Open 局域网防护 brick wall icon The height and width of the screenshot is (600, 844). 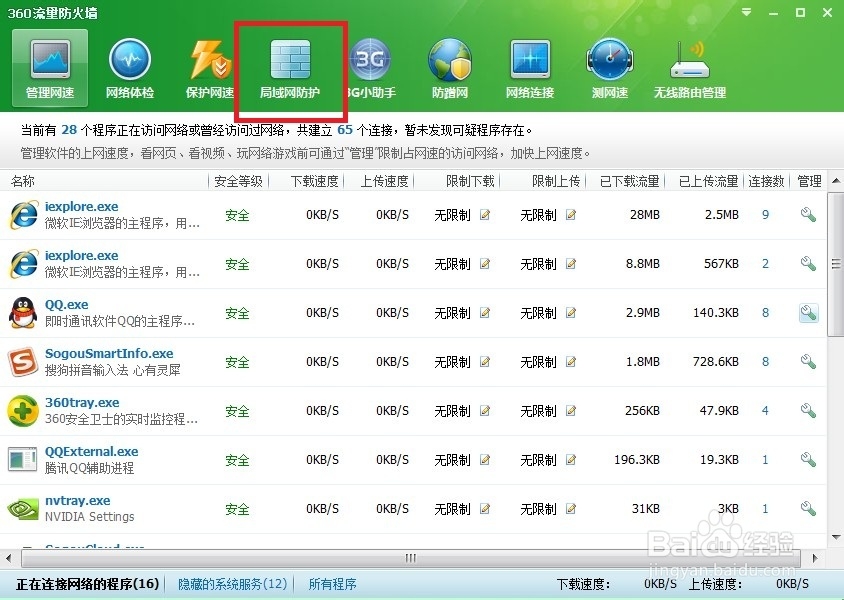click(x=290, y=69)
